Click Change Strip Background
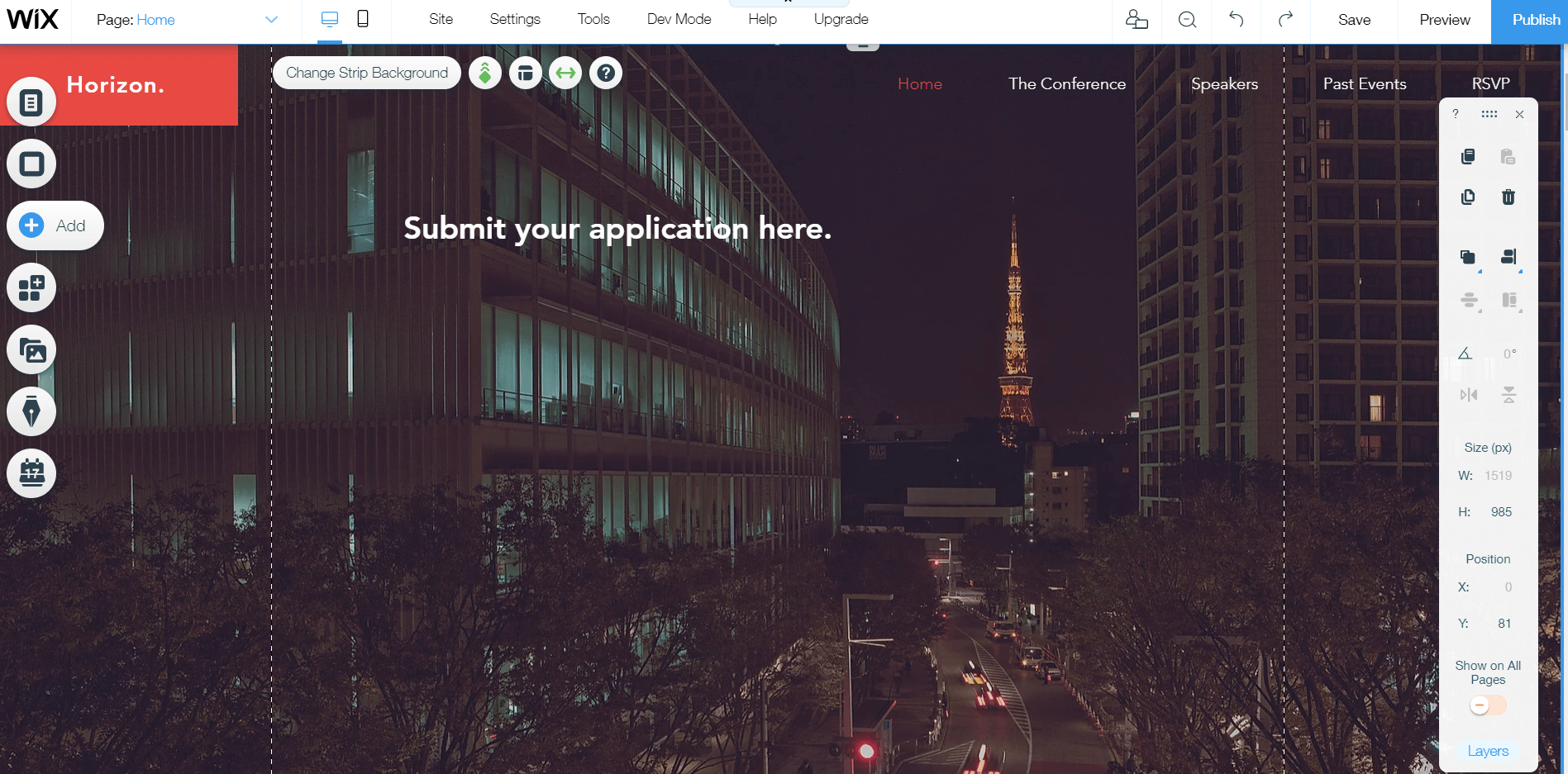 (x=366, y=73)
